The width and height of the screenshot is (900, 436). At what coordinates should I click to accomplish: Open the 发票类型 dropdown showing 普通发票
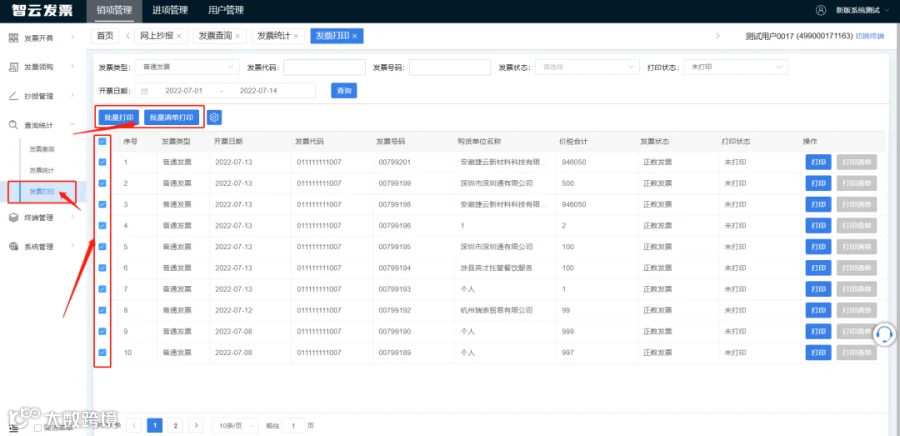point(188,67)
